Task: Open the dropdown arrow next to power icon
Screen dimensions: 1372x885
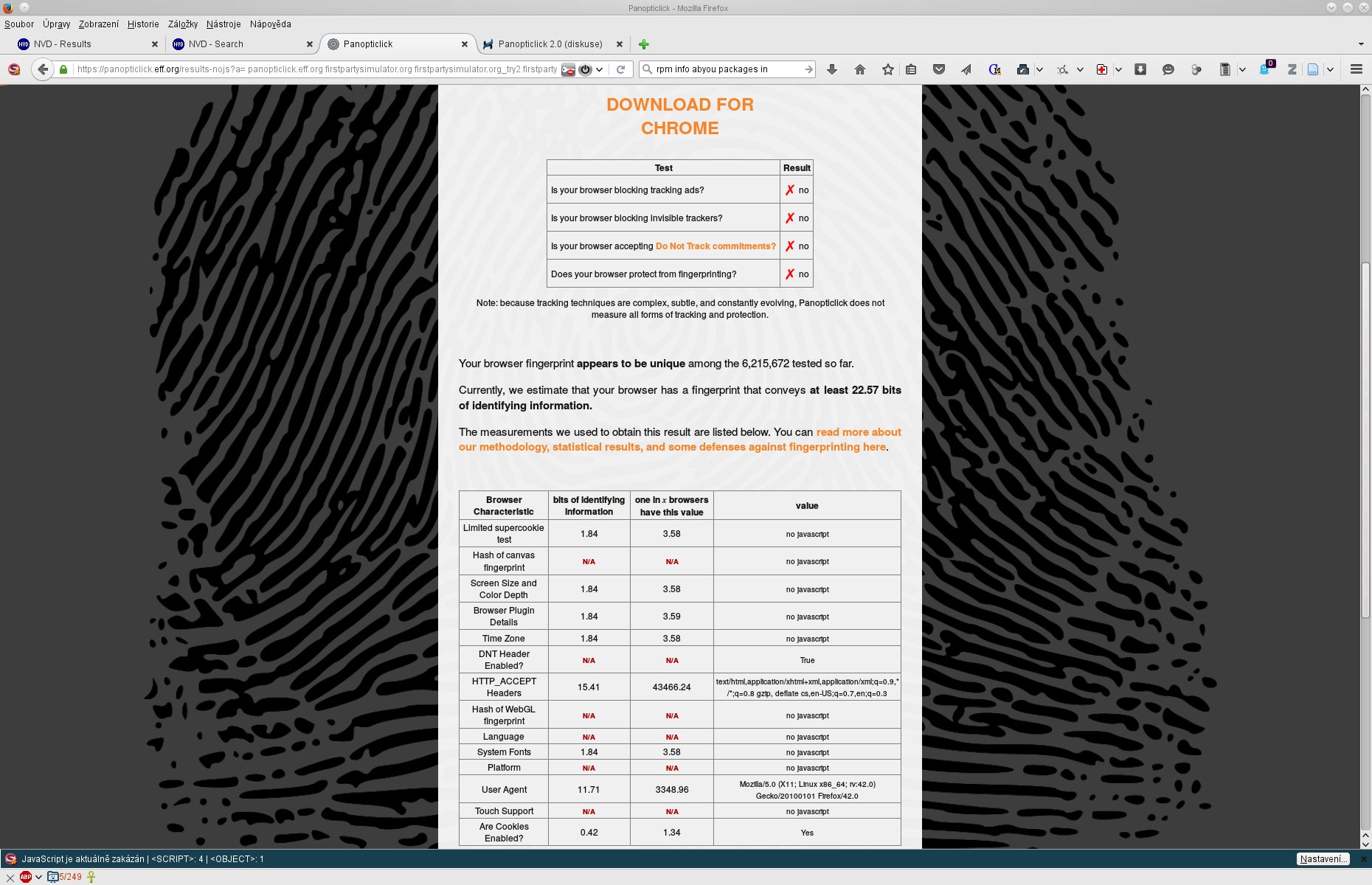Action: coord(600,69)
